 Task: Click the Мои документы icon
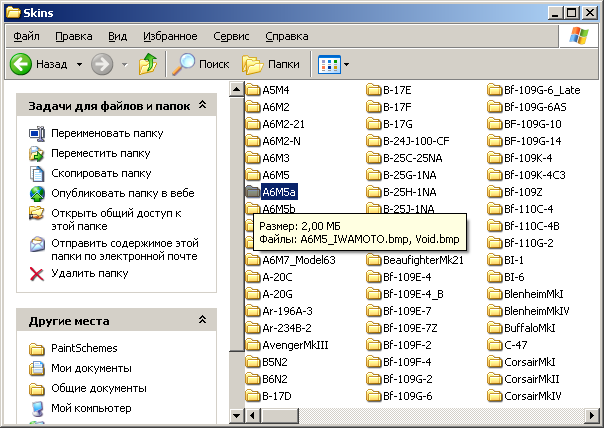(37, 368)
